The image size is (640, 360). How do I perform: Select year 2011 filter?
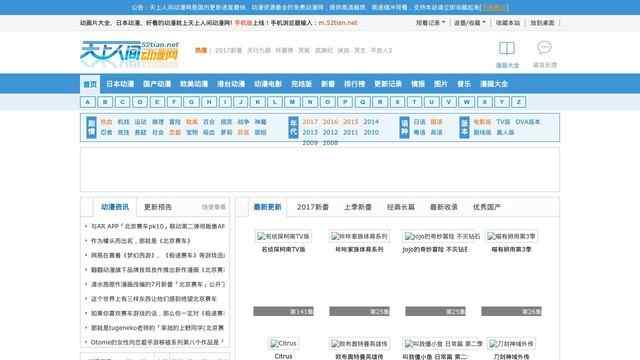point(351,133)
